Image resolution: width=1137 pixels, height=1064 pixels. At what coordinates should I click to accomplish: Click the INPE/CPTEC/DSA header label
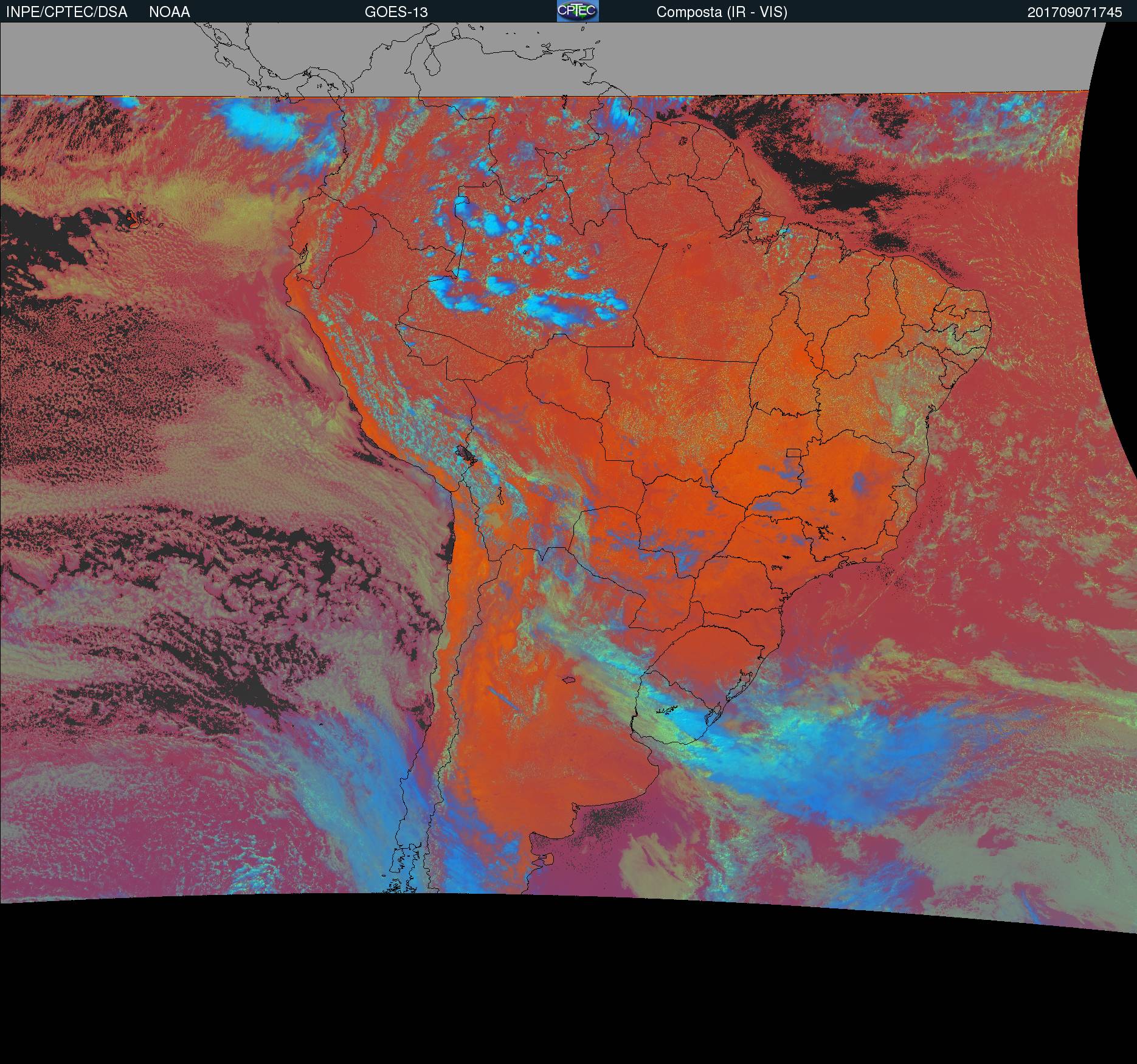tap(67, 12)
